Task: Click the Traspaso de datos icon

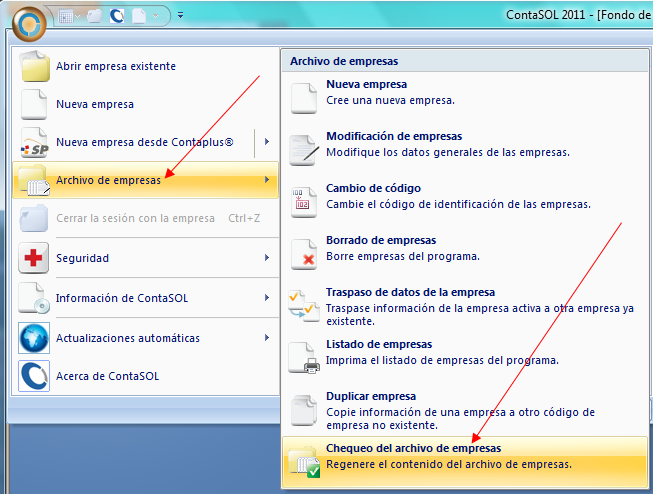Action: pyautogui.click(x=302, y=306)
